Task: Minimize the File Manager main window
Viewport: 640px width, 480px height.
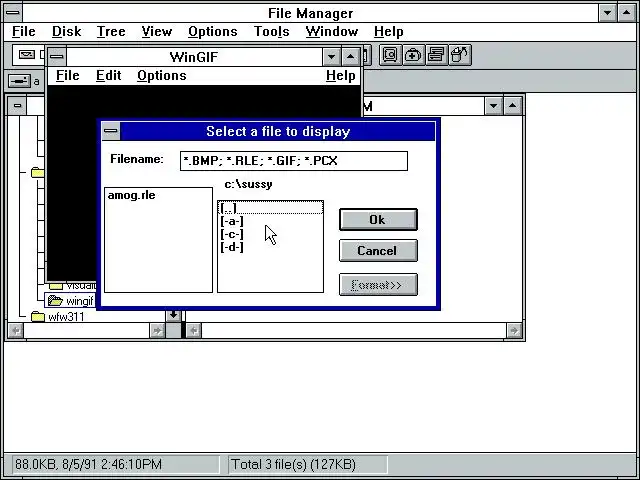Action: tap(607, 13)
